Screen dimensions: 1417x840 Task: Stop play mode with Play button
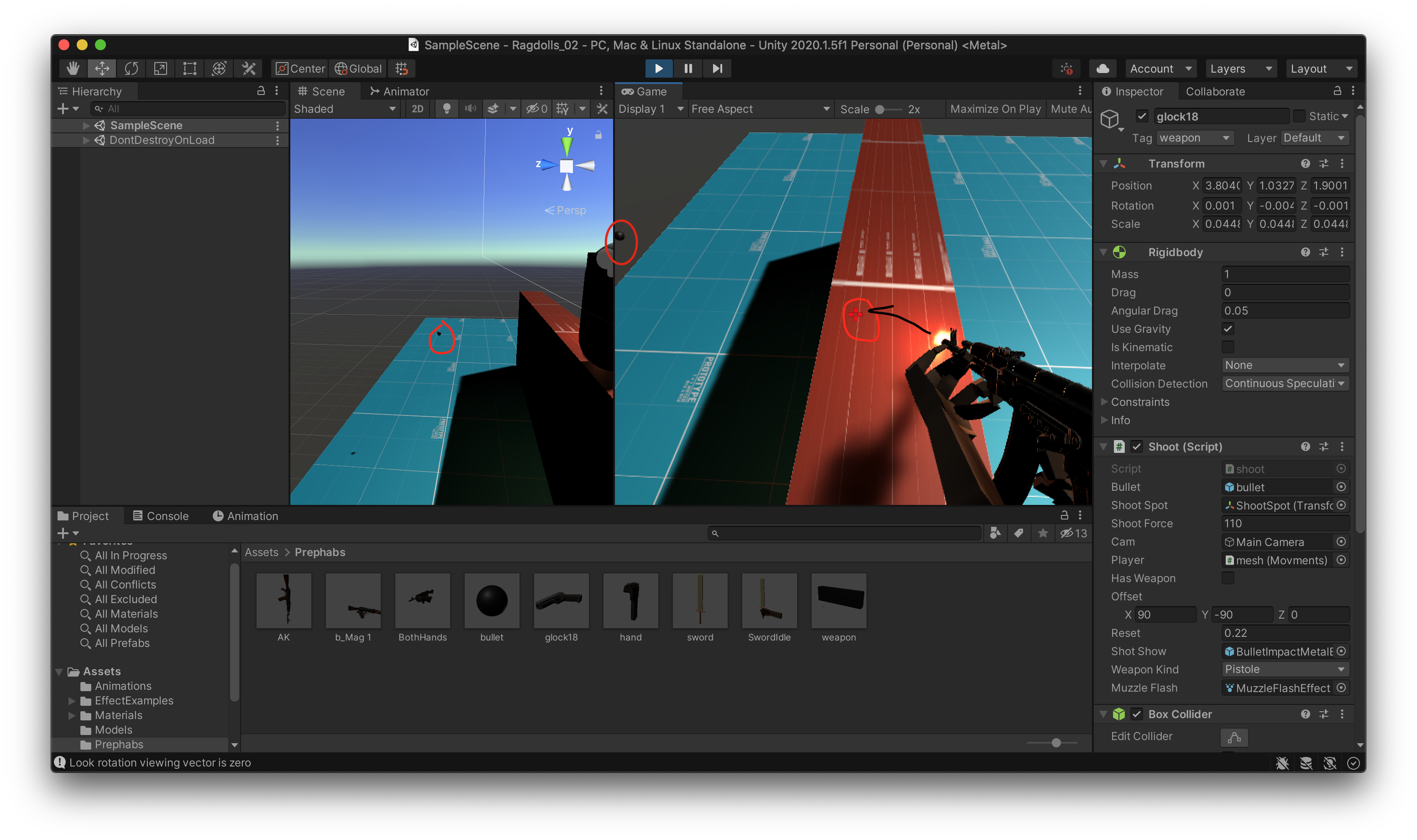659,68
